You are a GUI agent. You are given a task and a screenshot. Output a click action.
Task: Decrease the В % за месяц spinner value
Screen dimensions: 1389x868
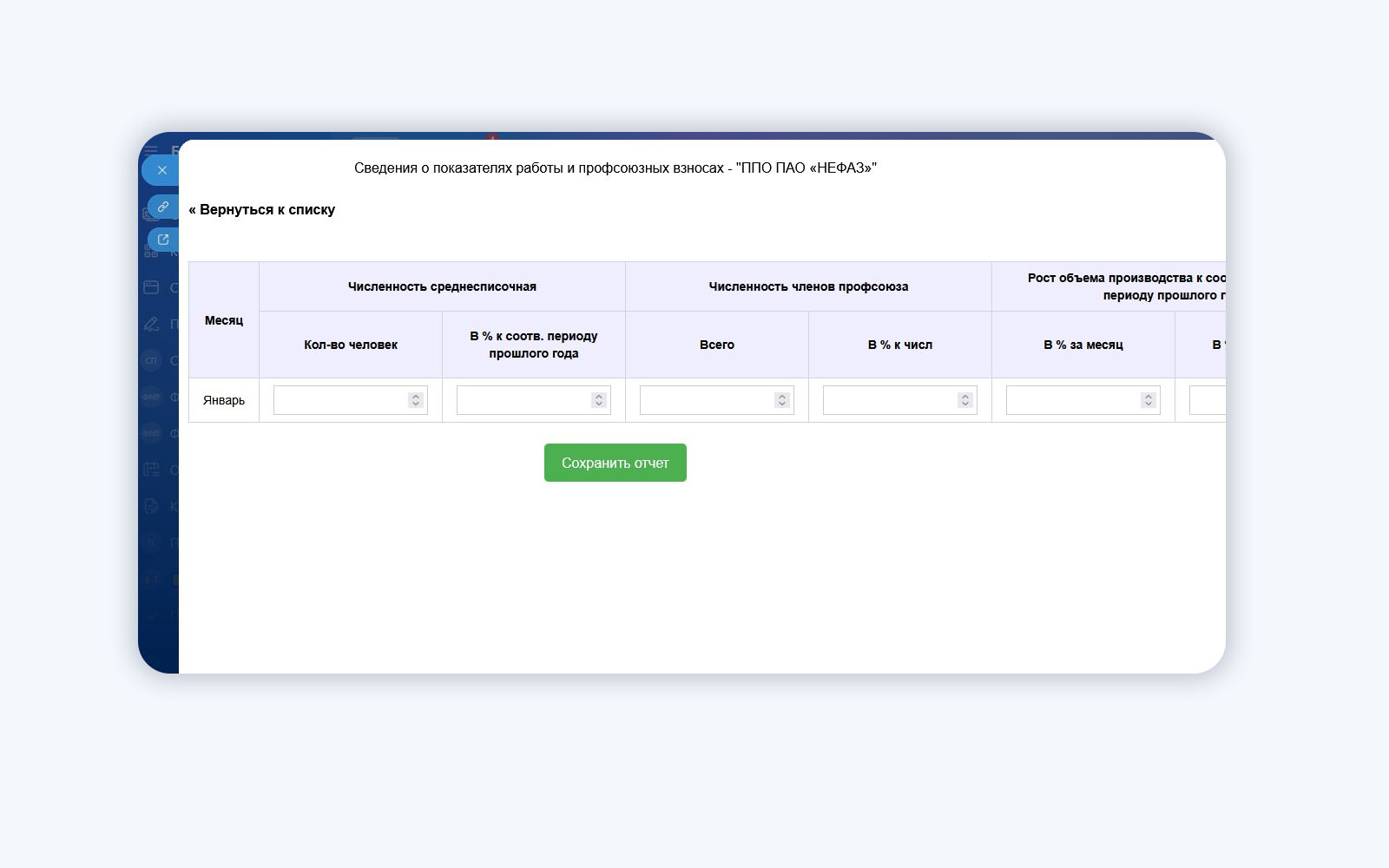click(x=1149, y=404)
